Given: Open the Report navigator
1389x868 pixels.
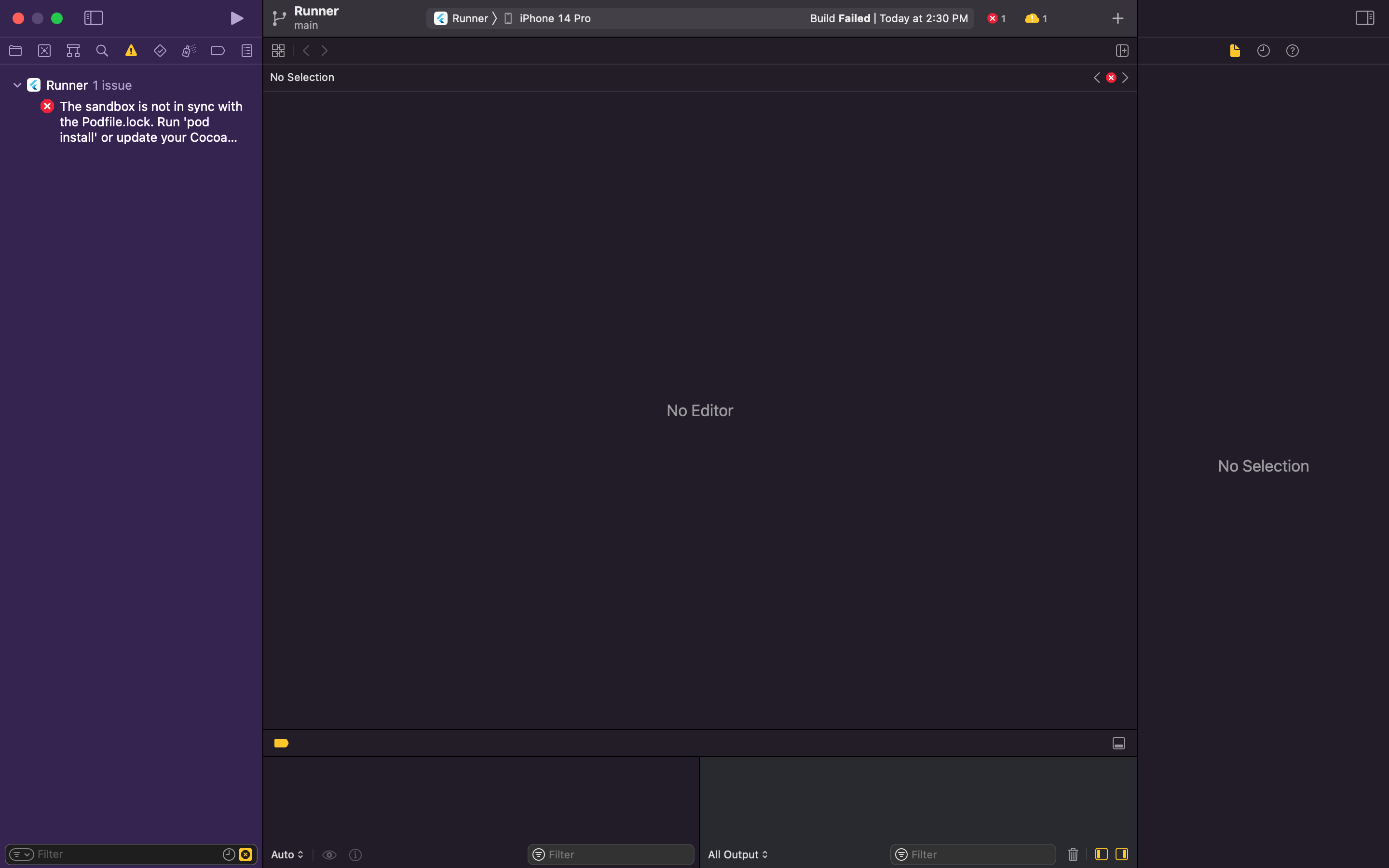Looking at the screenshot, I should point(247,51).
